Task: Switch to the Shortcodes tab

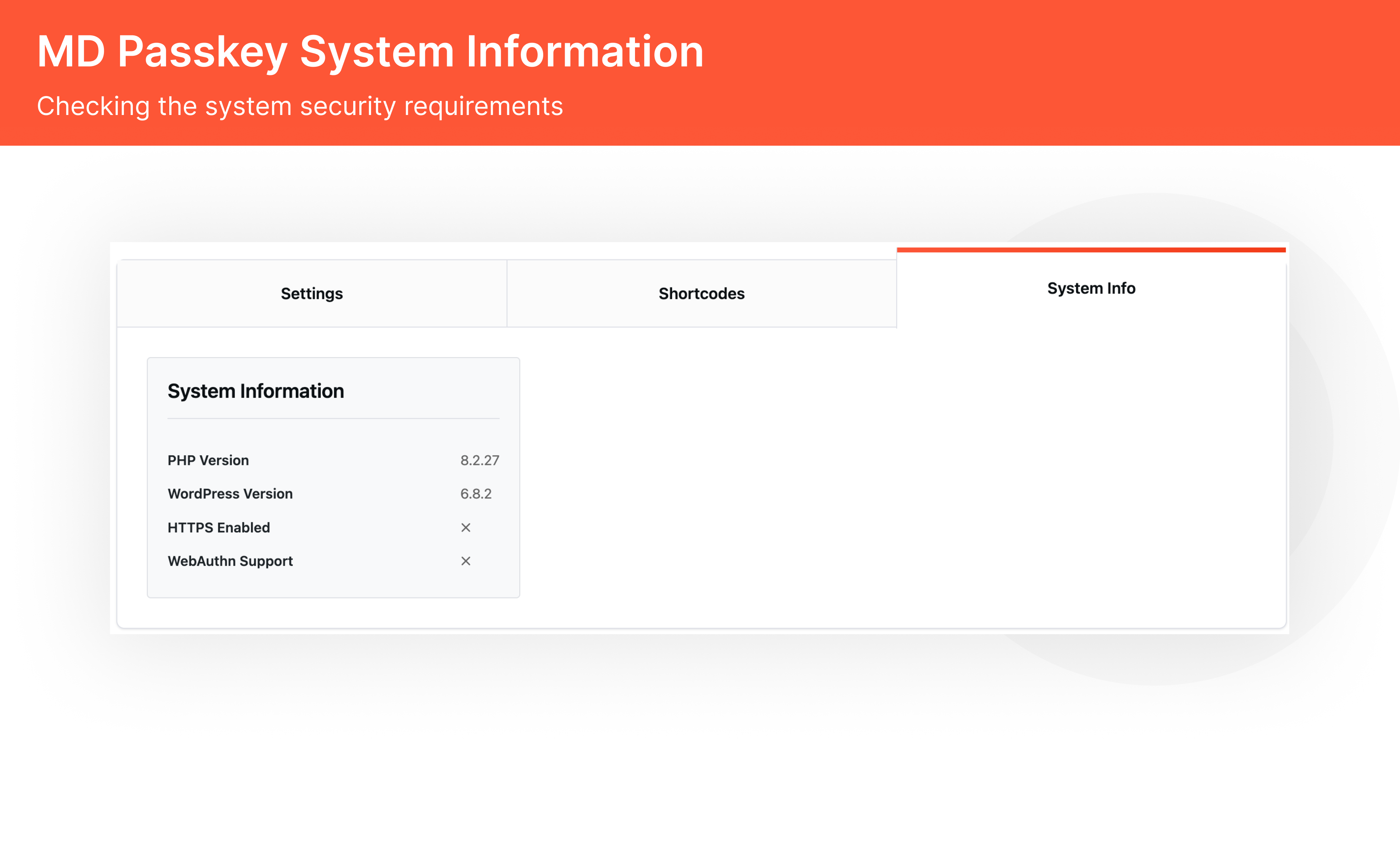Action: (701, 294)
